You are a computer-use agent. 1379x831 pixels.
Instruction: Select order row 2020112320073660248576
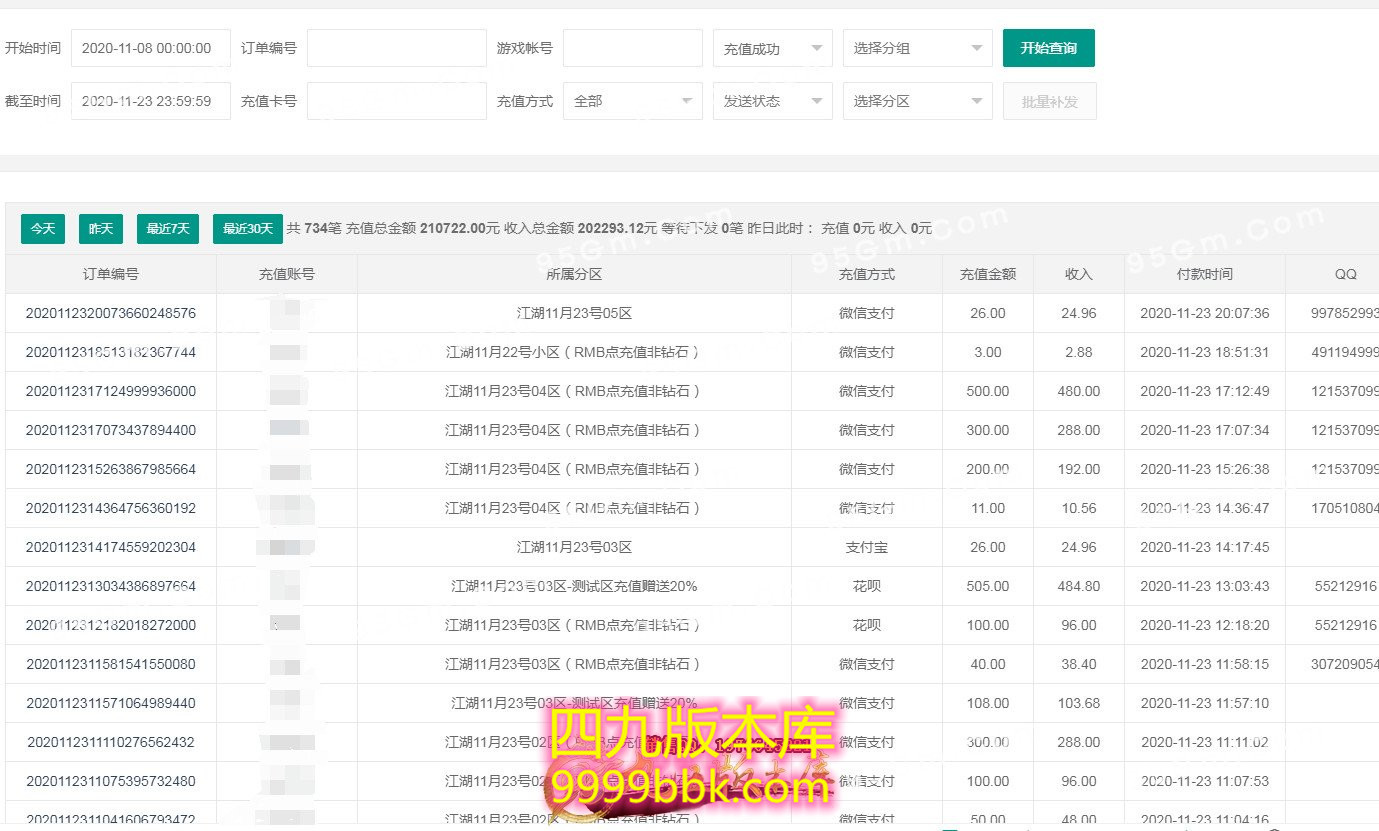(110, 313)
